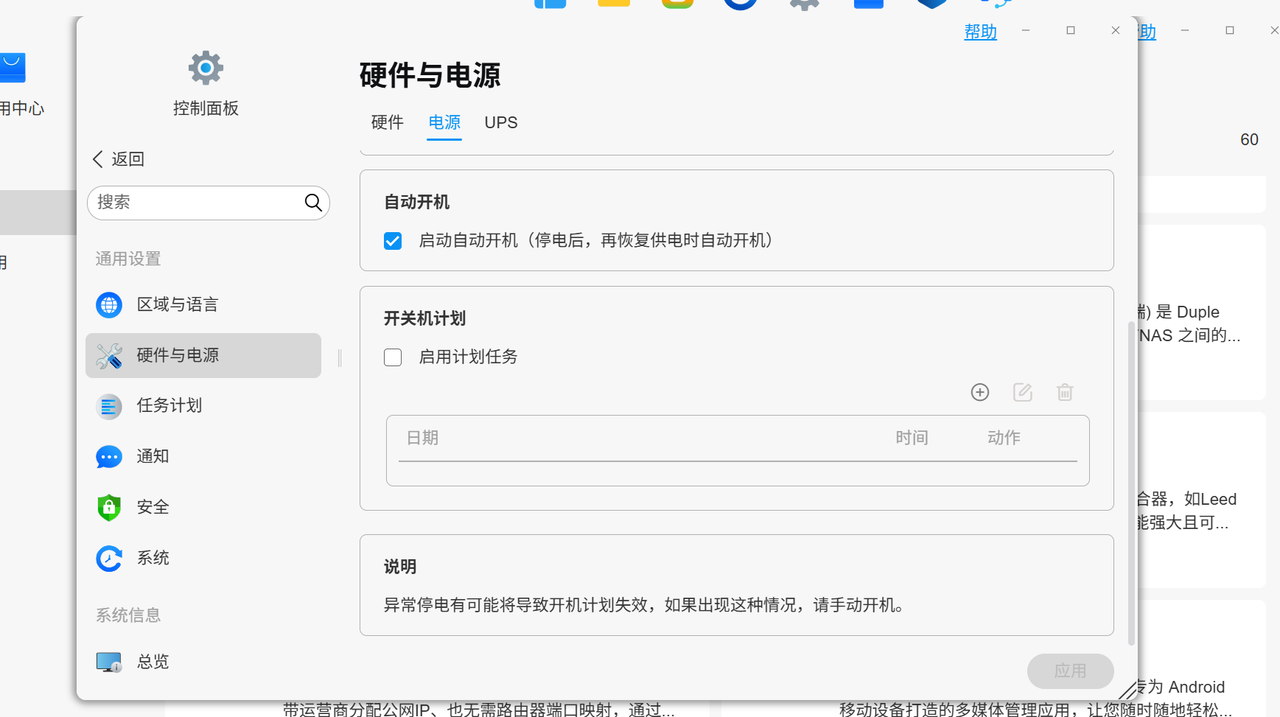Click the 动作 column header

coord(1004,438)
